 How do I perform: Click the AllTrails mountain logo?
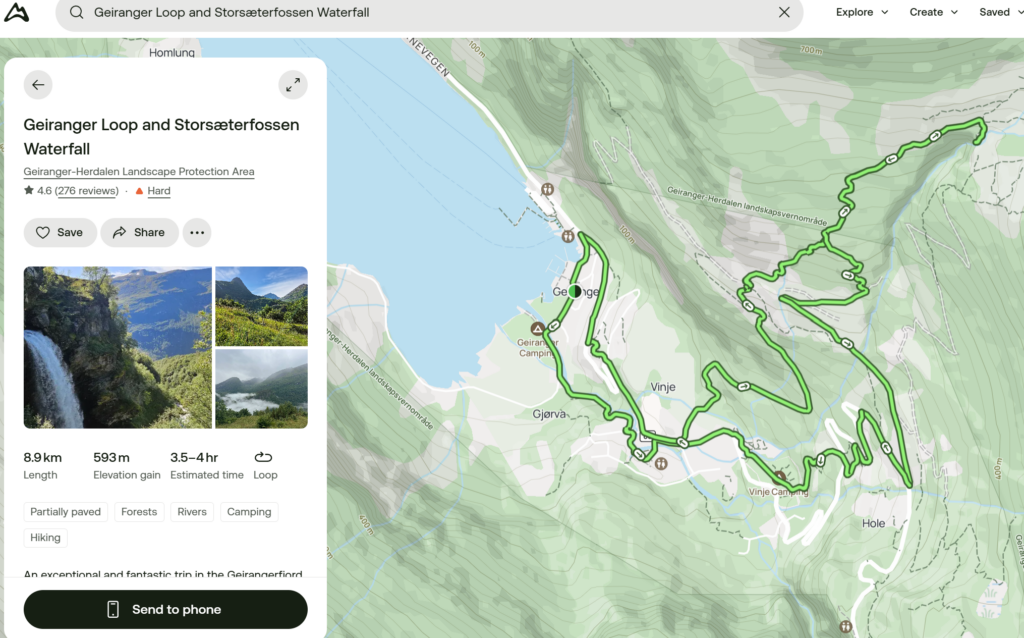pyautogui.click(x=16, y=12)
